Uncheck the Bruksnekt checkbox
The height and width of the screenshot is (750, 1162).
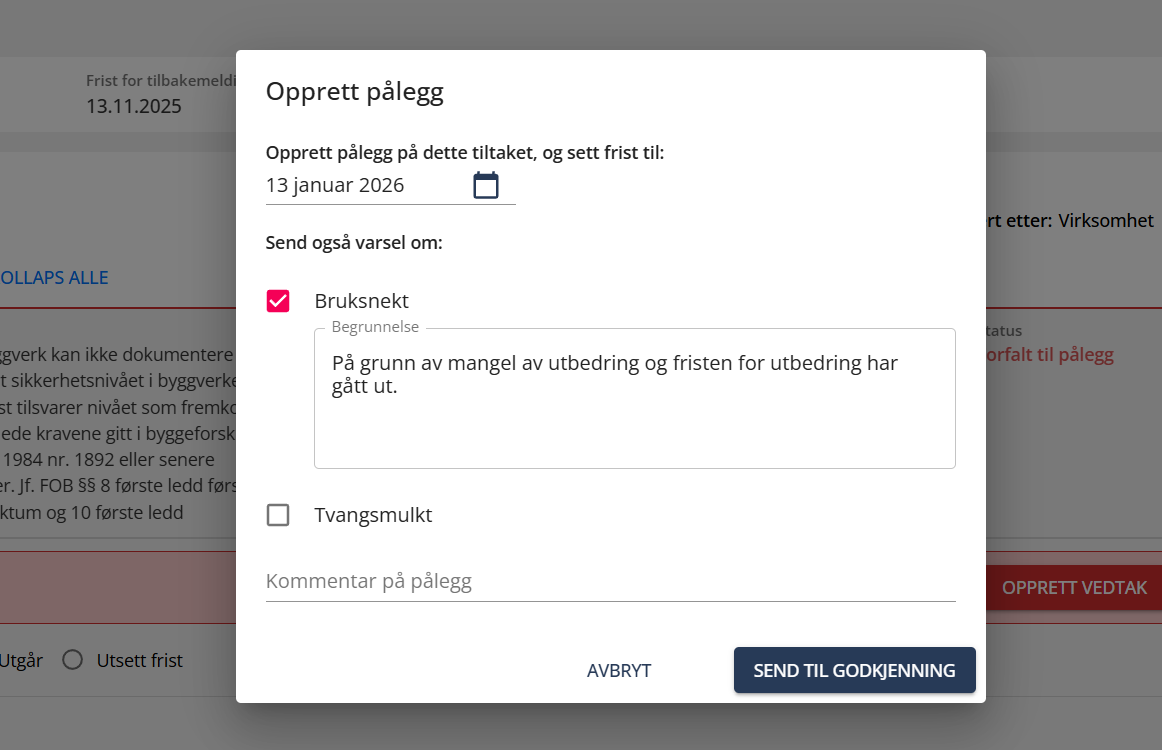pyautogui.click(x=278, y=301)
